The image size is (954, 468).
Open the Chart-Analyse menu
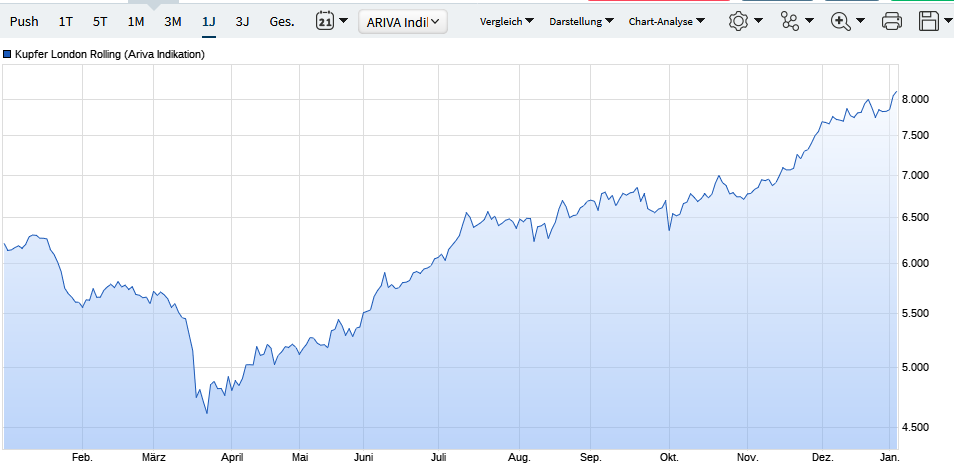pyautogui.click(x=666, y=21)
